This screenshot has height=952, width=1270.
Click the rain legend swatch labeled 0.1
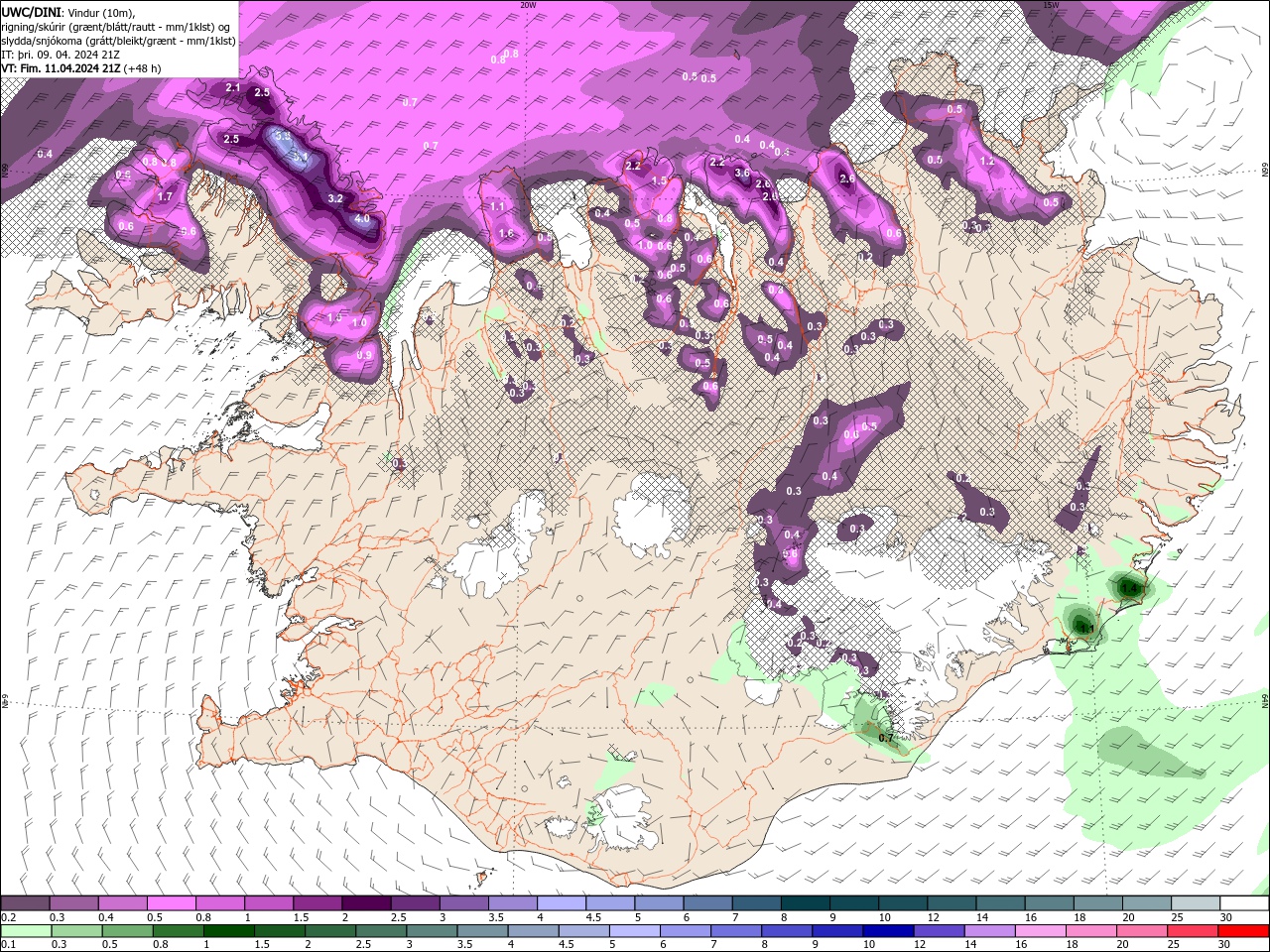point(26,931)
